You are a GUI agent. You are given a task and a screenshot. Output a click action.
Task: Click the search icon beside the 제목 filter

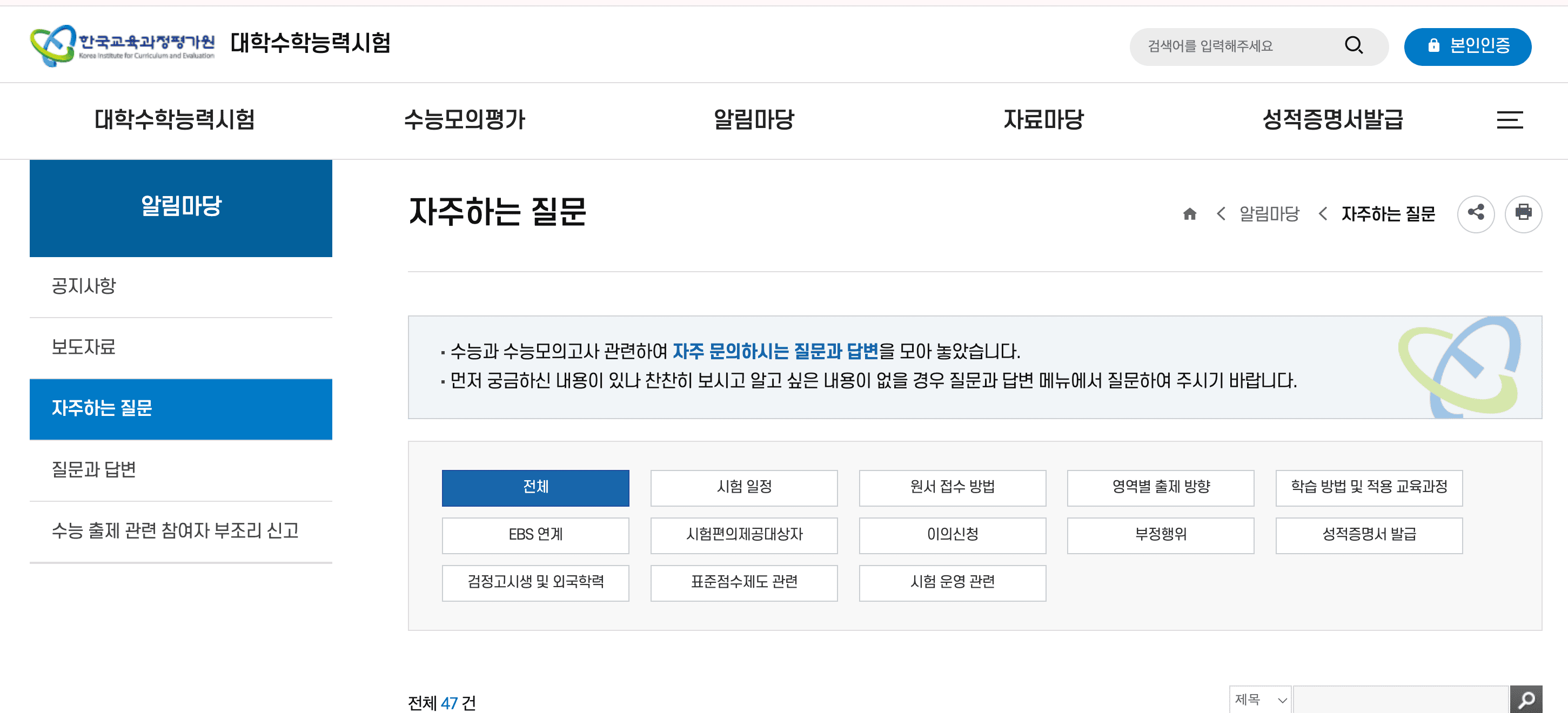click(x=1525, y=699)
